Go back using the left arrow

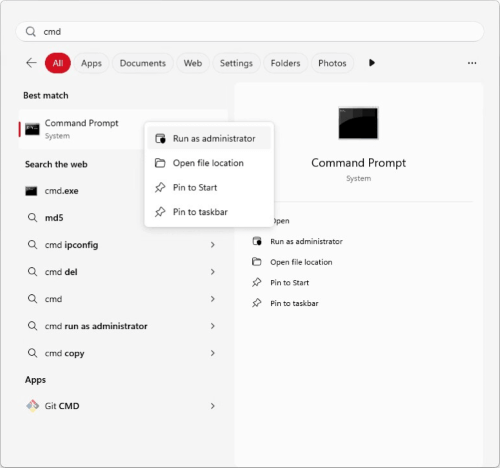pos(31,63)
